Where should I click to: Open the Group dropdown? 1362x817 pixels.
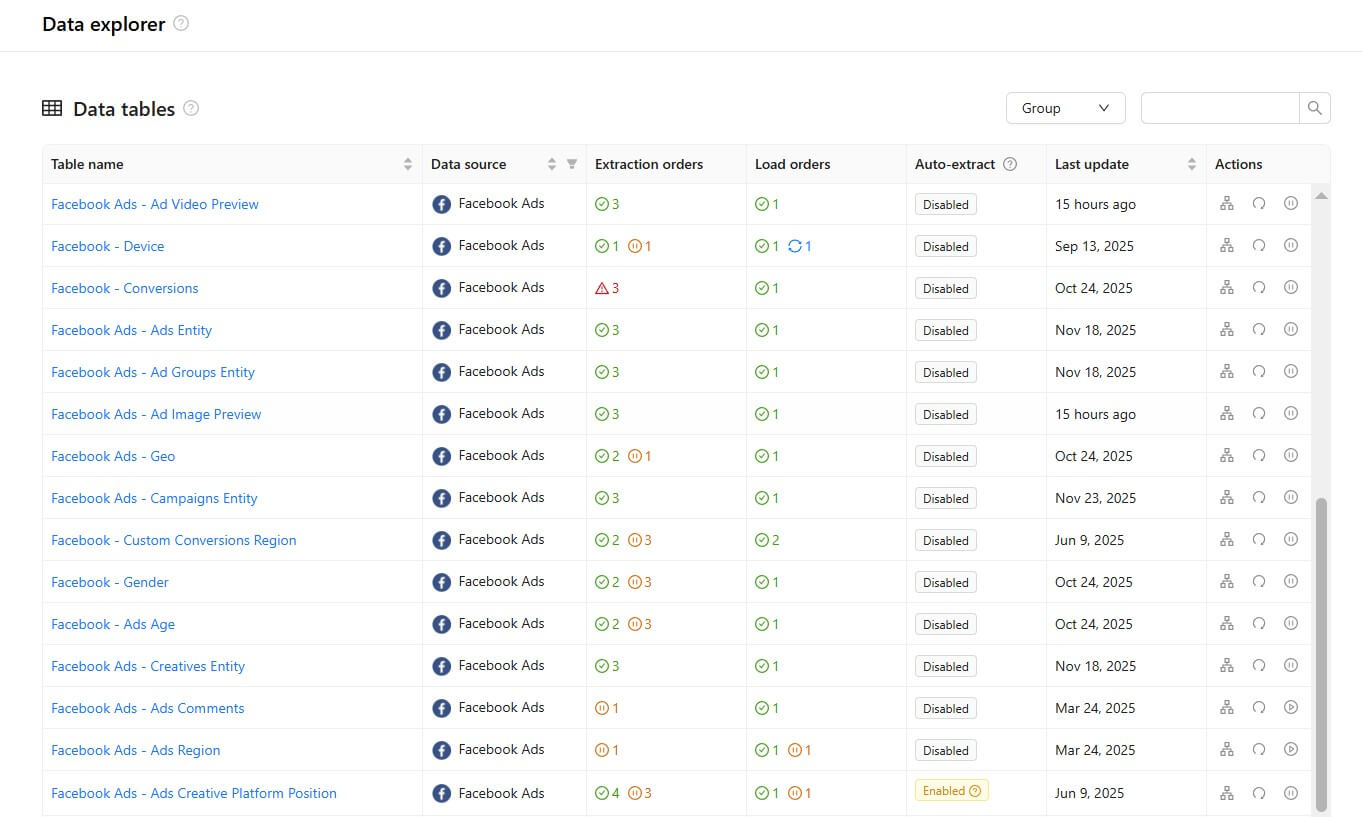click(x=1065, y=108)
